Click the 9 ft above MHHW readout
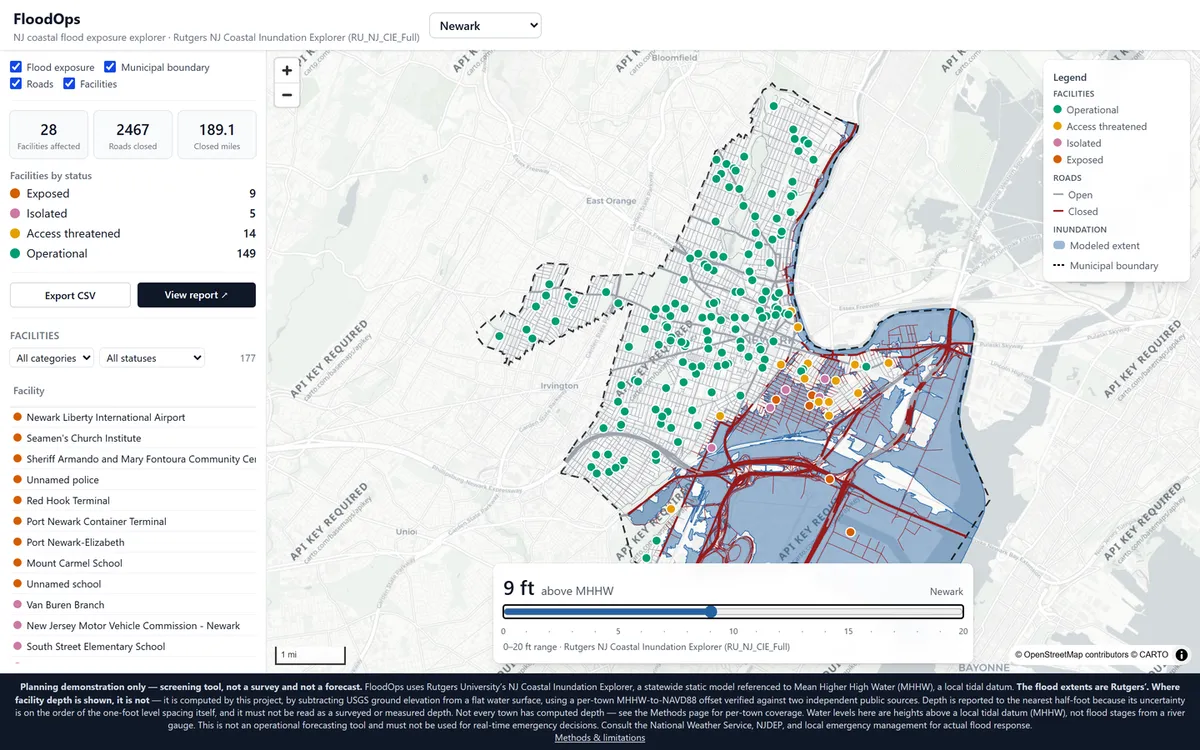 click(x=558, y=589)
